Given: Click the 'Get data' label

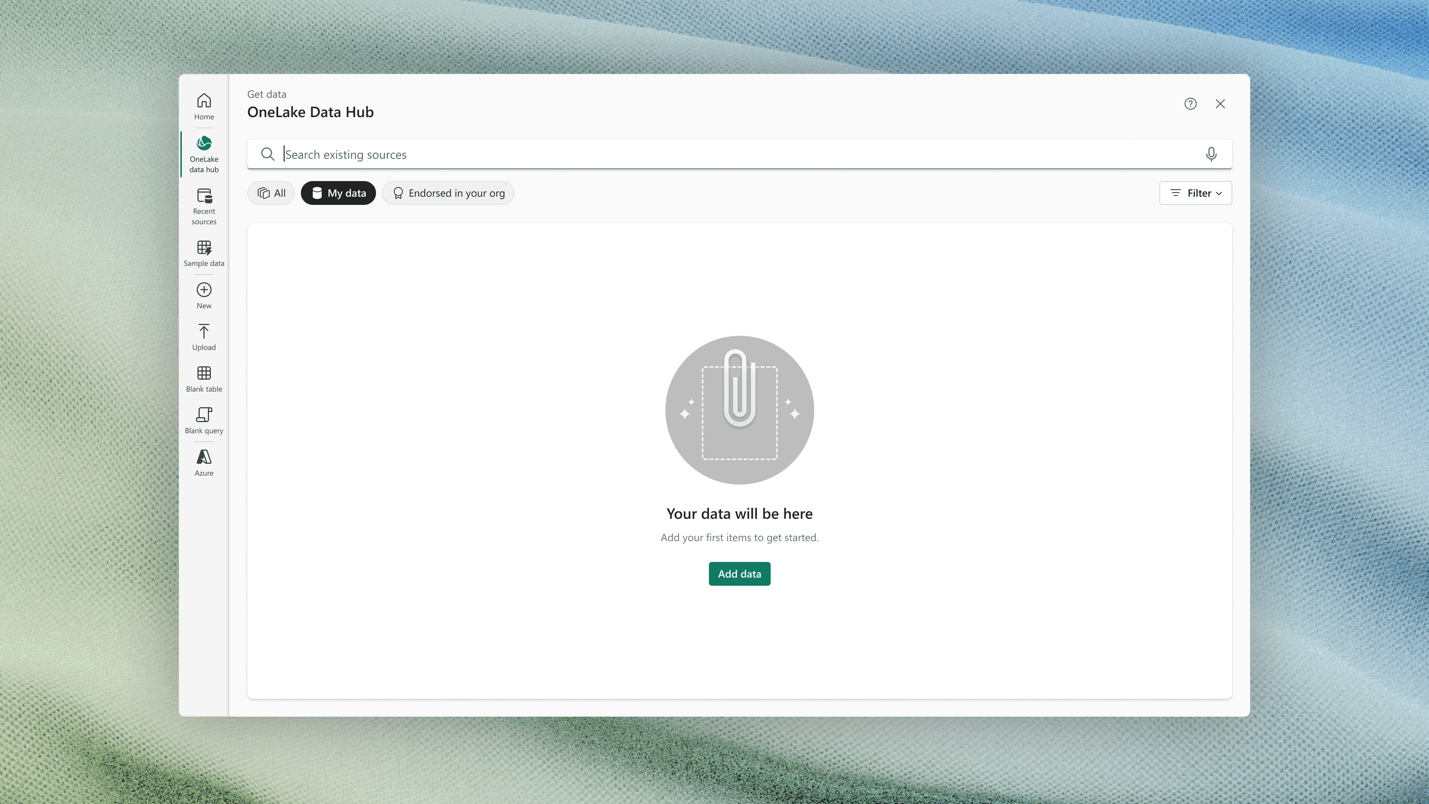Looking at the screenshot, I should pos(267,94).
